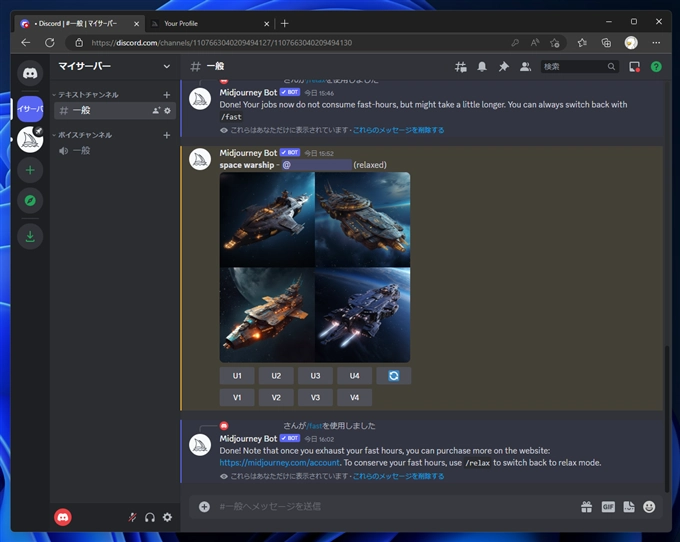
Task: Upscale fourth image with U4
Action: coord(354,375)
